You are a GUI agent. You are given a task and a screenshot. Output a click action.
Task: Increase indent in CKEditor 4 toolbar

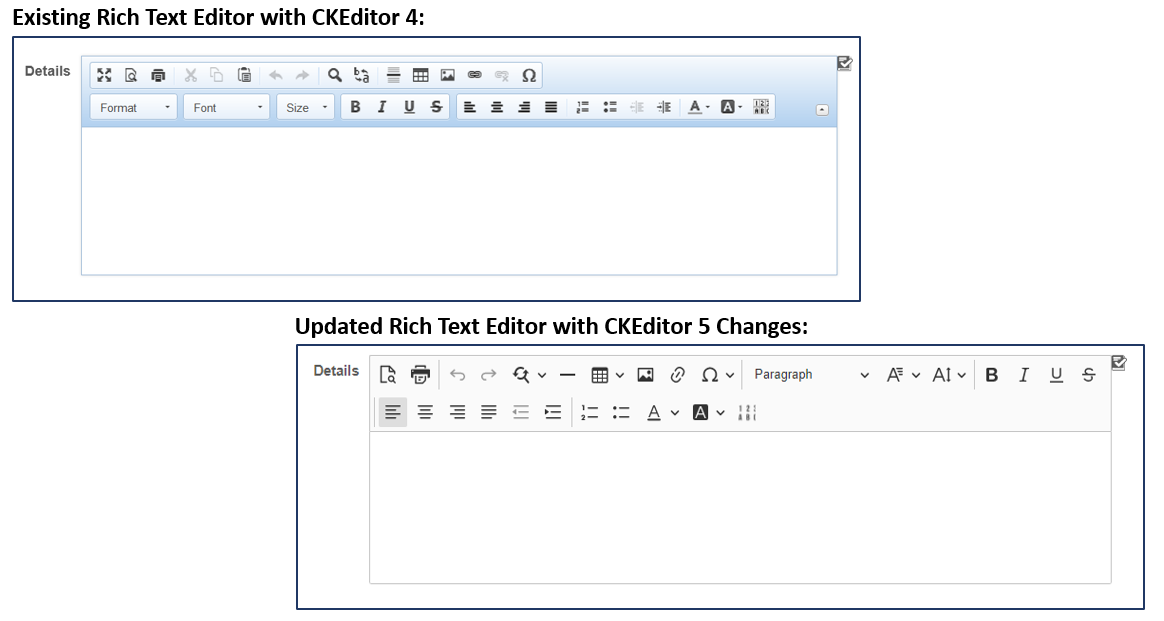point(664,107)
